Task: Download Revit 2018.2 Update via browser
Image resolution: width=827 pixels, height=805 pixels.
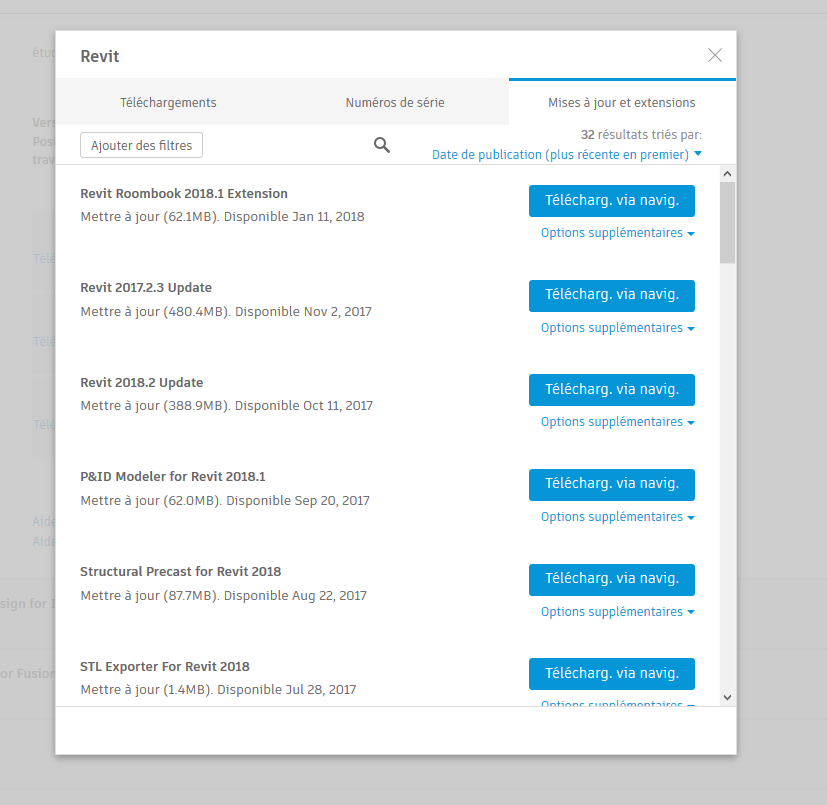Action: coord(611,390)
